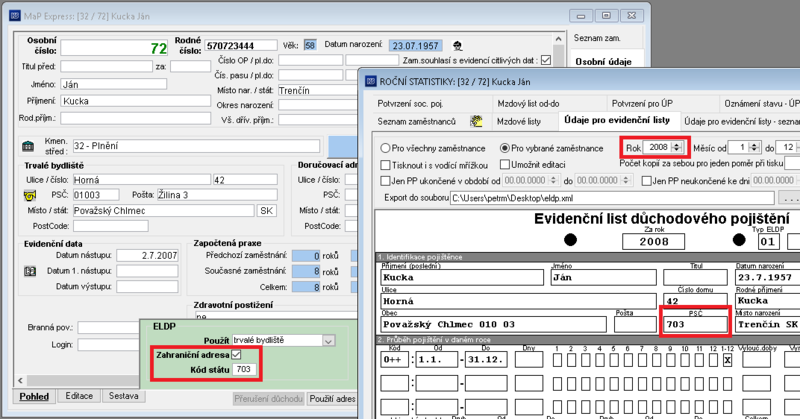Click the book icon beside Datum 1. nástupu
800x419 pixels.
pos(30,271)
